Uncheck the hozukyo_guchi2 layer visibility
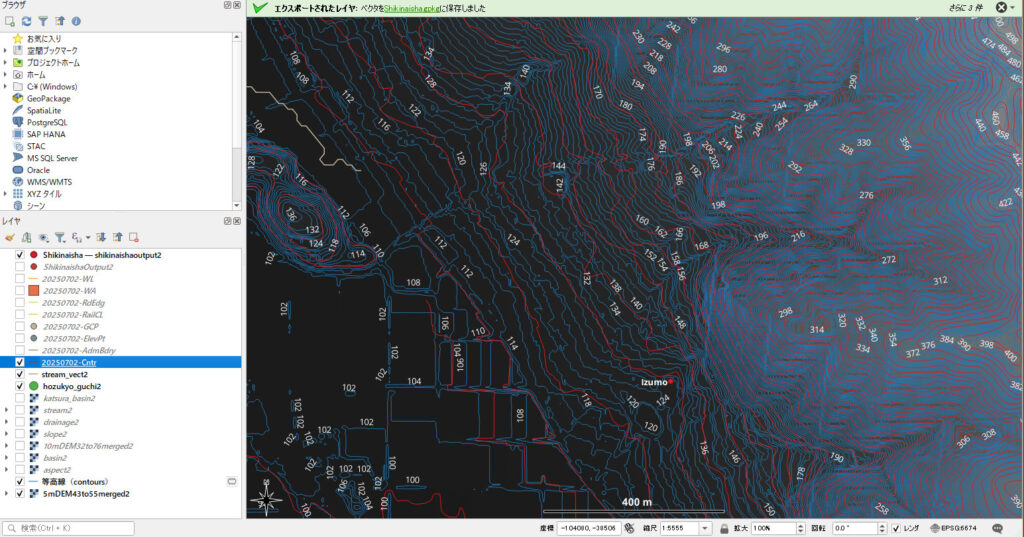 click(x=20, y=386)
